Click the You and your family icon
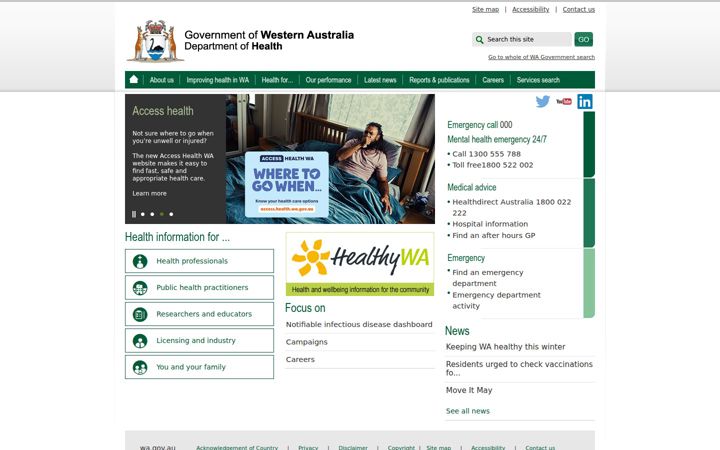720x450 pixels. [x=140, y=368]
